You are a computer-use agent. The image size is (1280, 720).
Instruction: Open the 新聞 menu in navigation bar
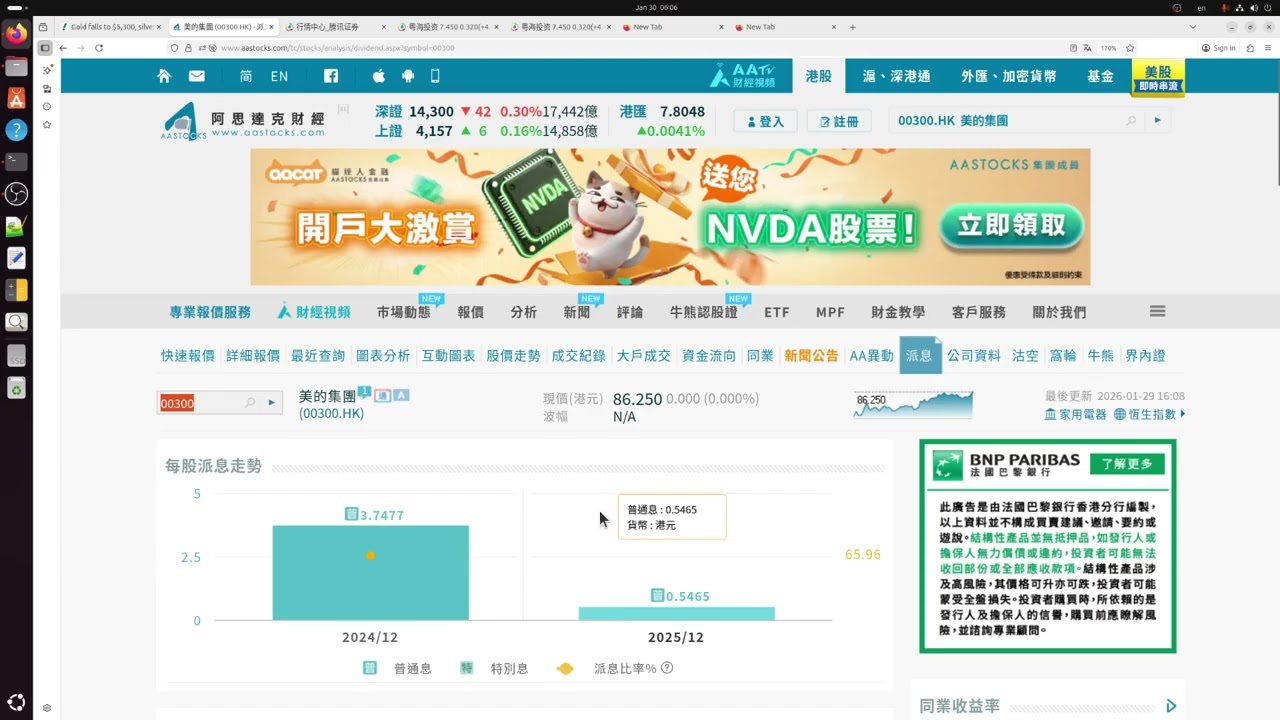tap(577, 312)
